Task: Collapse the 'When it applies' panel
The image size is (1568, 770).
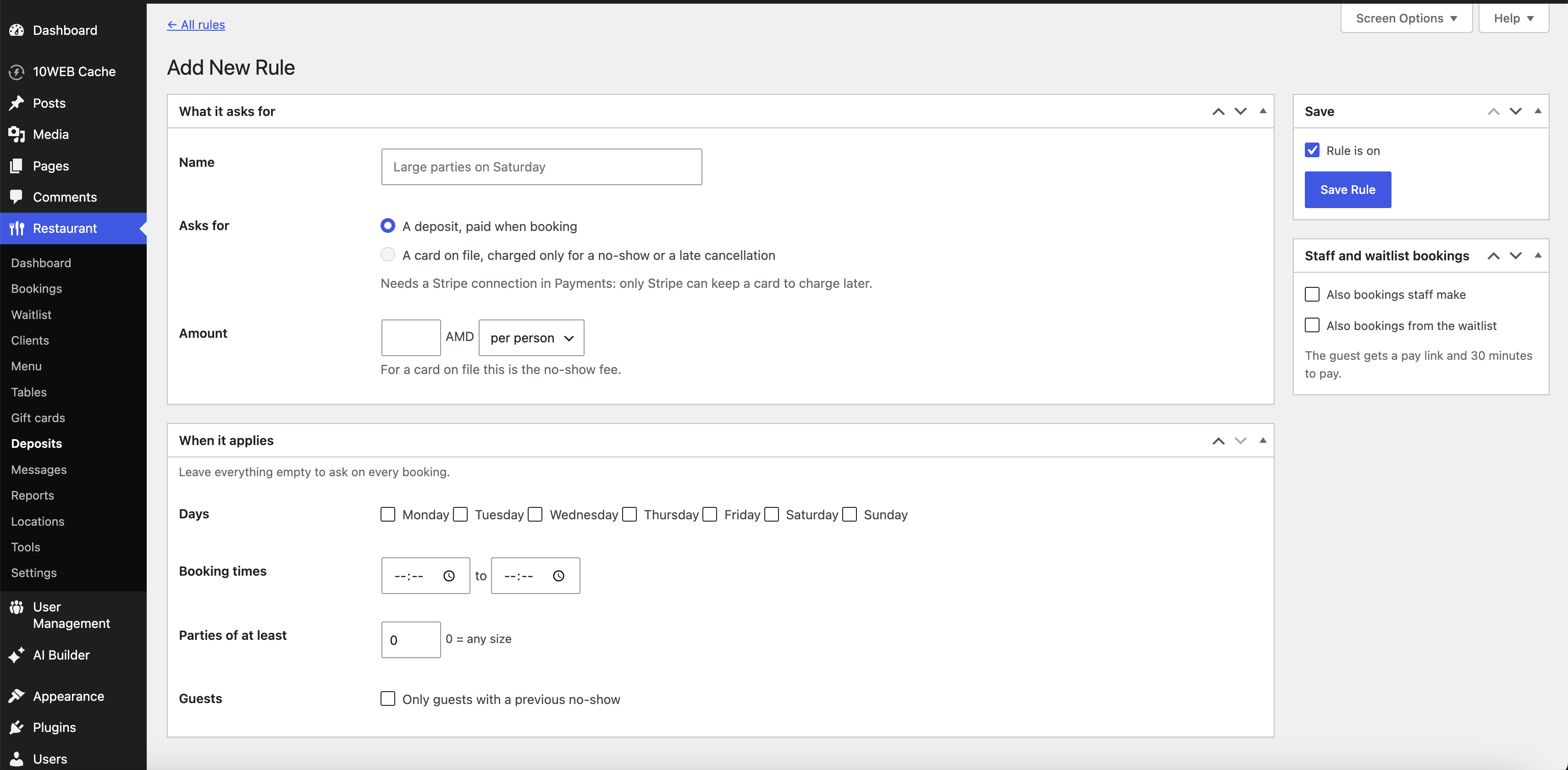Action: coord(1263,440)
